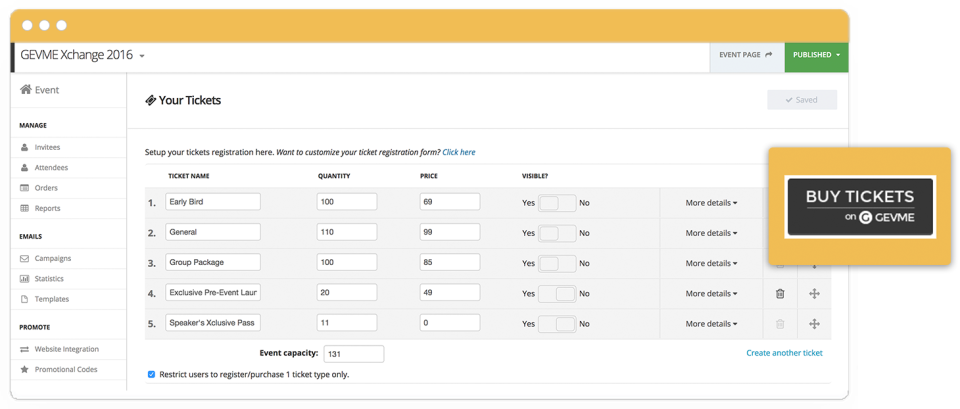Click the Saved button
The height and width of the screenshot is (409, 960).
click(802, 100)
